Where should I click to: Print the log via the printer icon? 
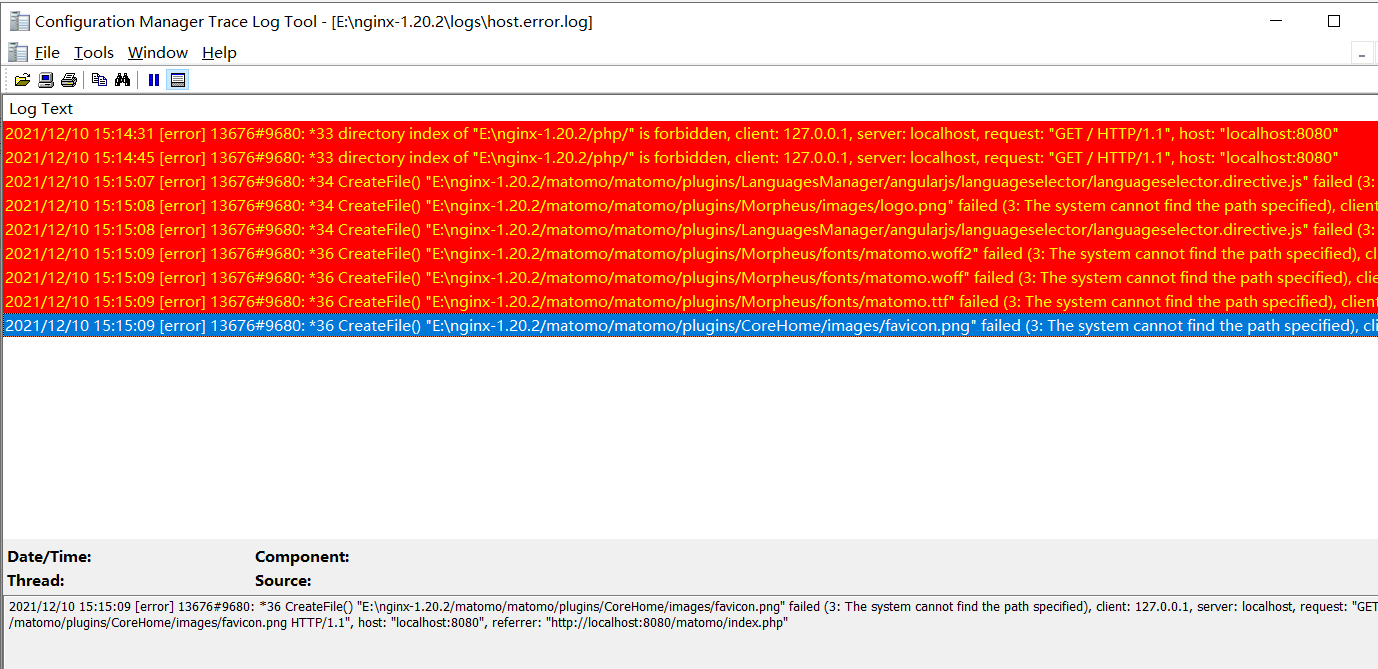pyautogui.click(x=68, y=79)
